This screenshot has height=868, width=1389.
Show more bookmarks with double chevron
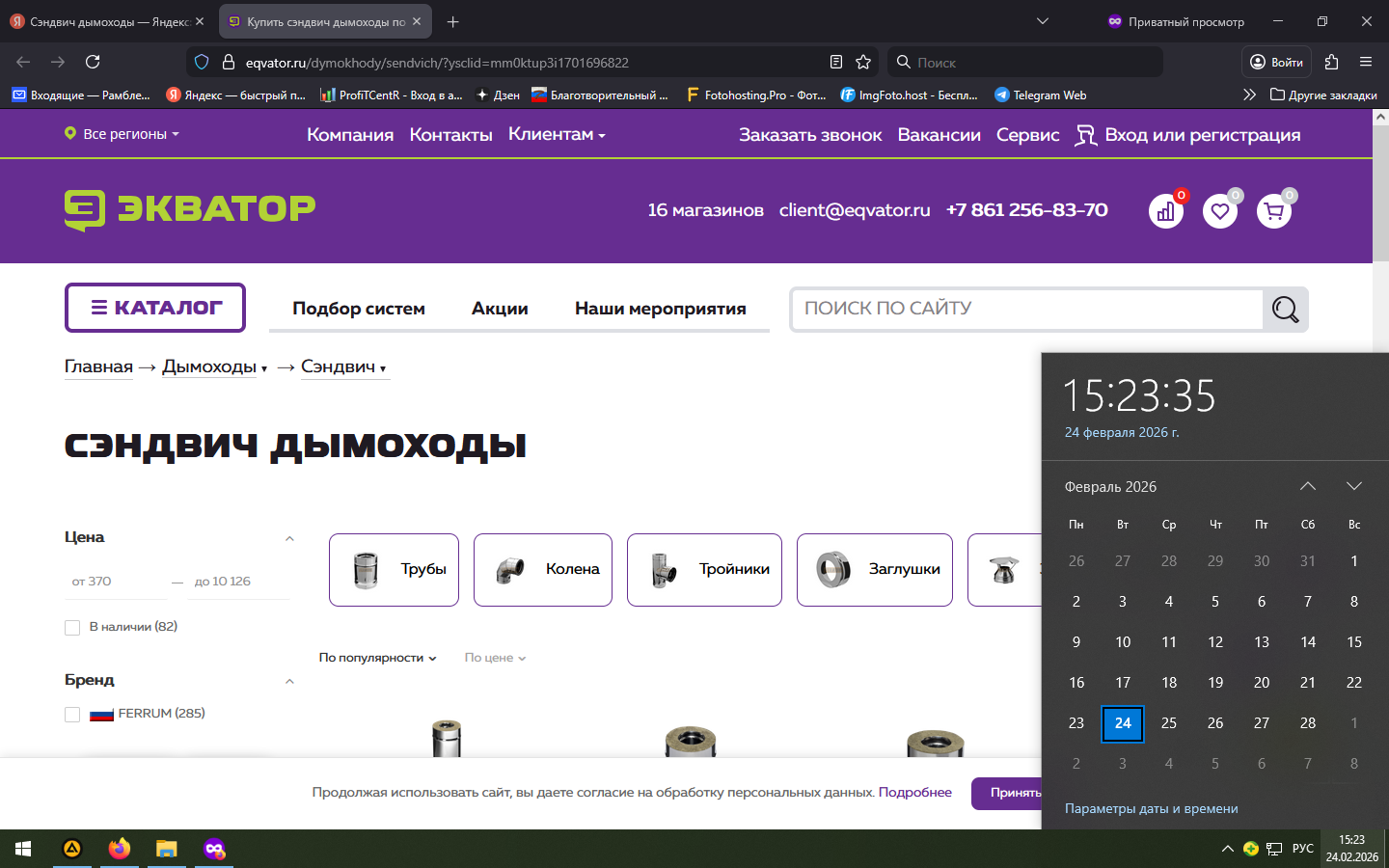click(1249, 95)
